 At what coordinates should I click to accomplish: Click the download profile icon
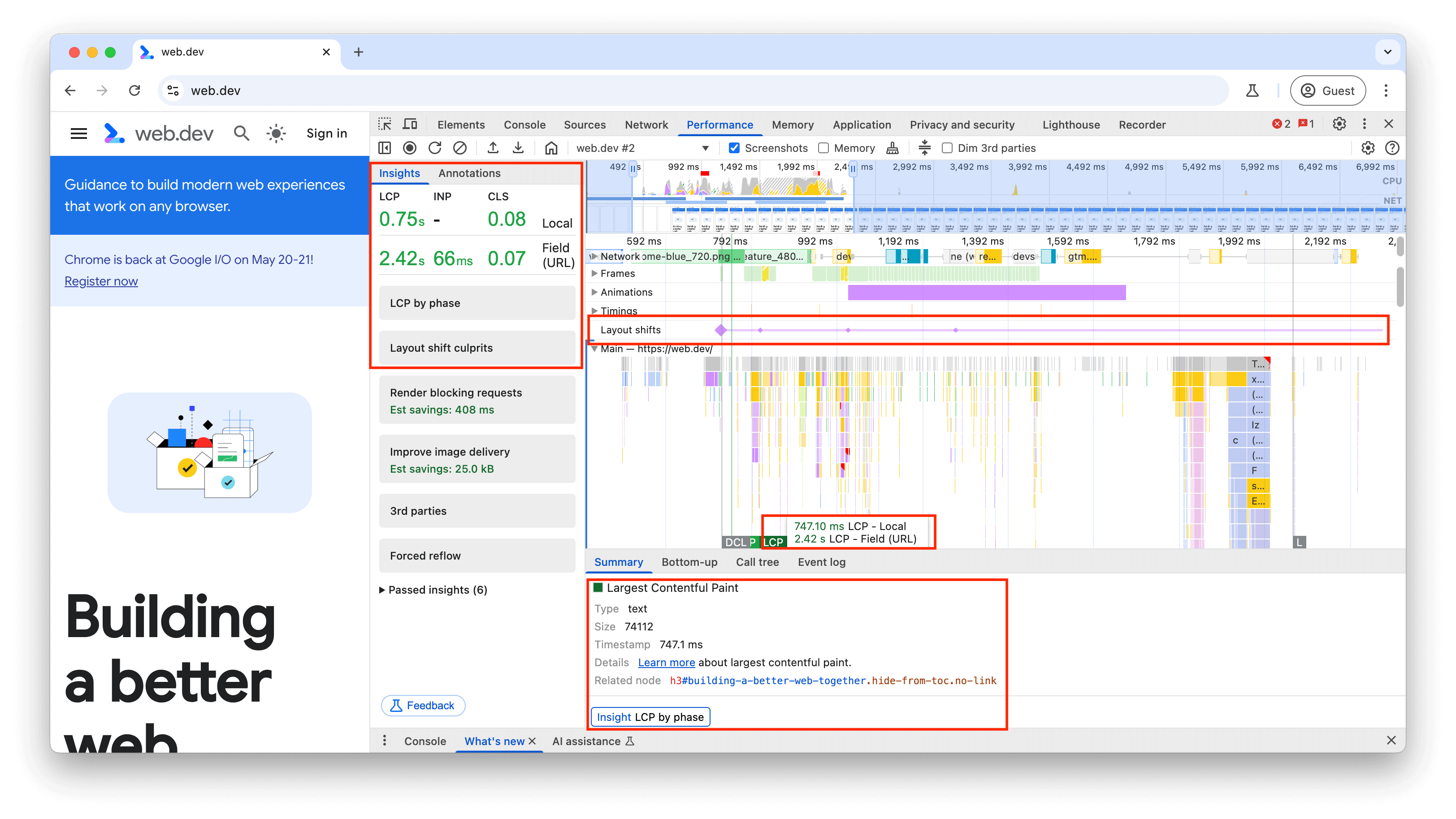tap(518, 148)
